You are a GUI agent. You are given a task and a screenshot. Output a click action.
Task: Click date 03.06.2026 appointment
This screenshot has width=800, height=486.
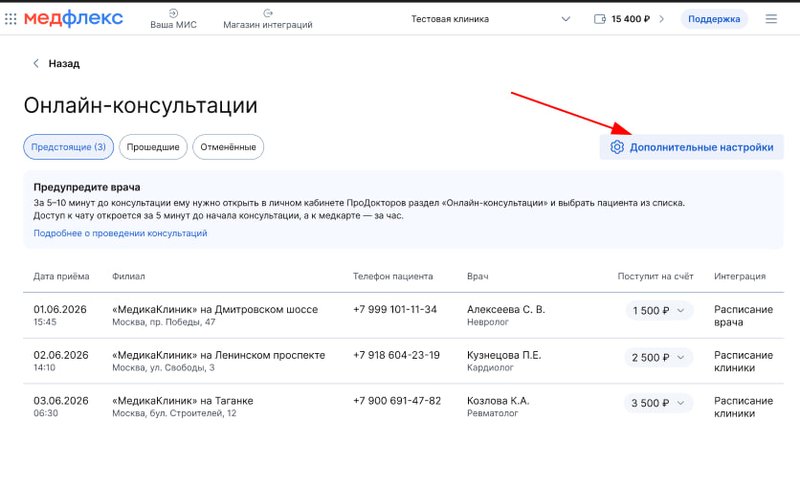point(61,401)
